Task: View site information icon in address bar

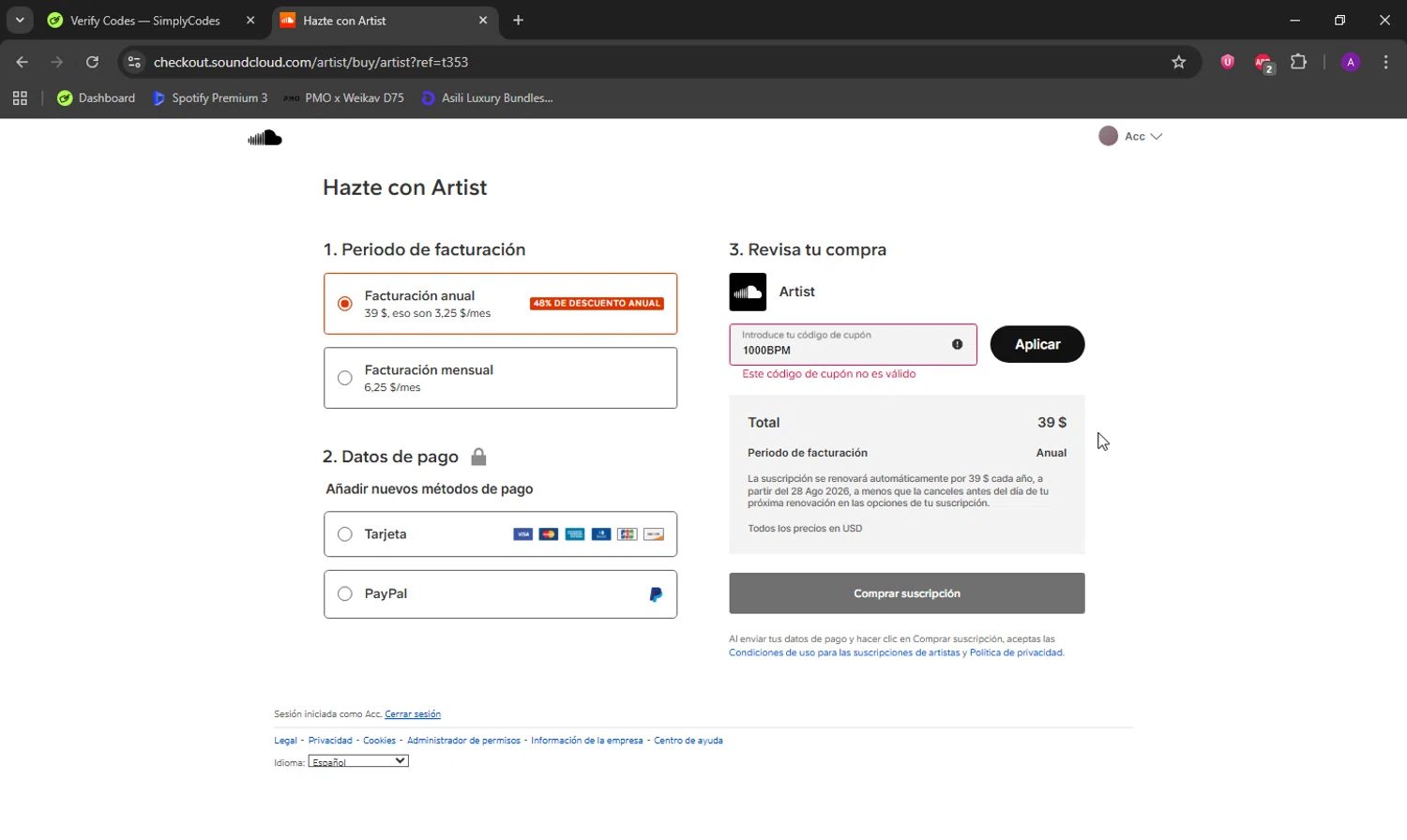Action: tap(134, 62)
